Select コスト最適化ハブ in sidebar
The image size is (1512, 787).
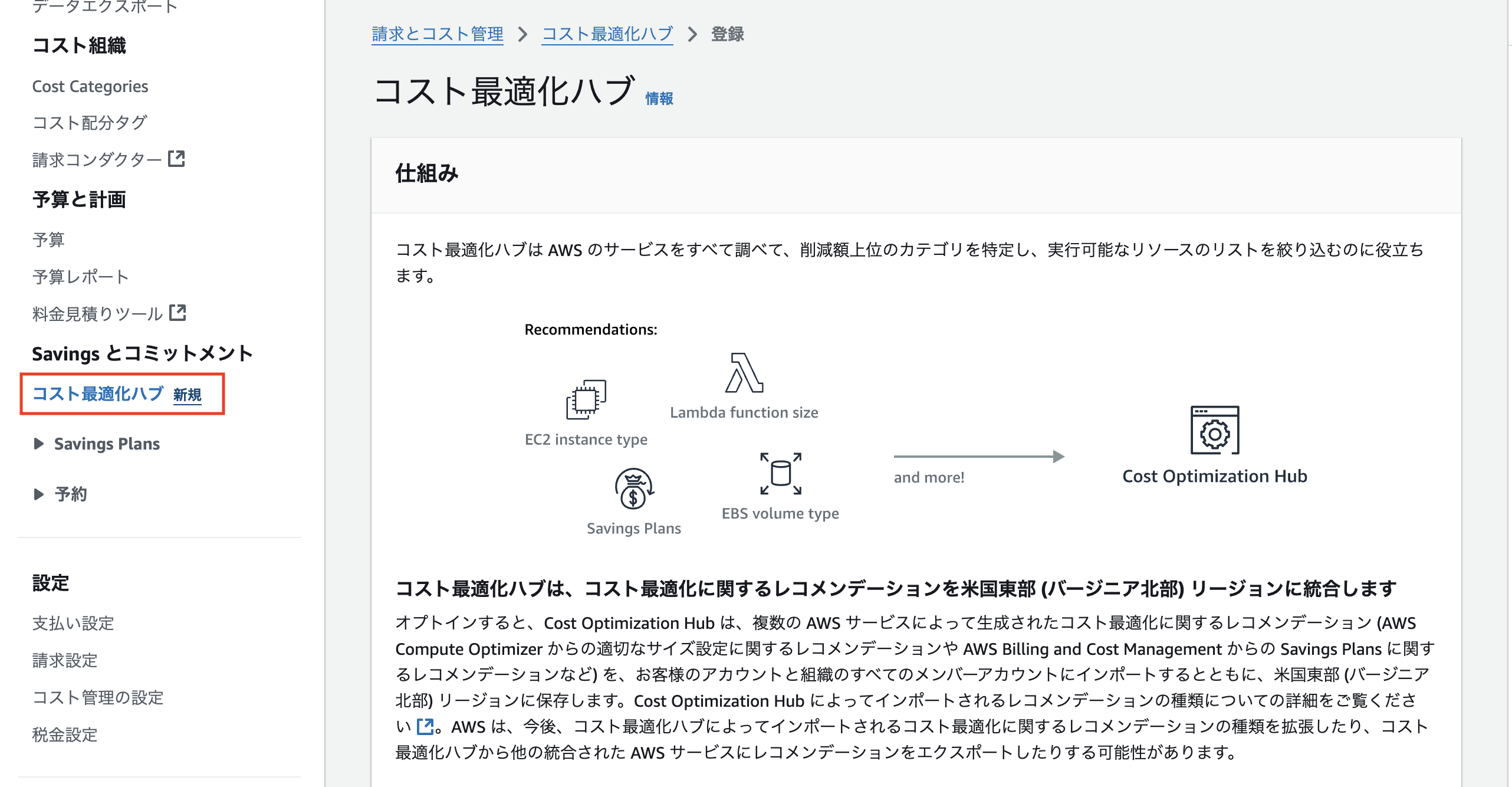pyautogui.click(x=98, y=393)
